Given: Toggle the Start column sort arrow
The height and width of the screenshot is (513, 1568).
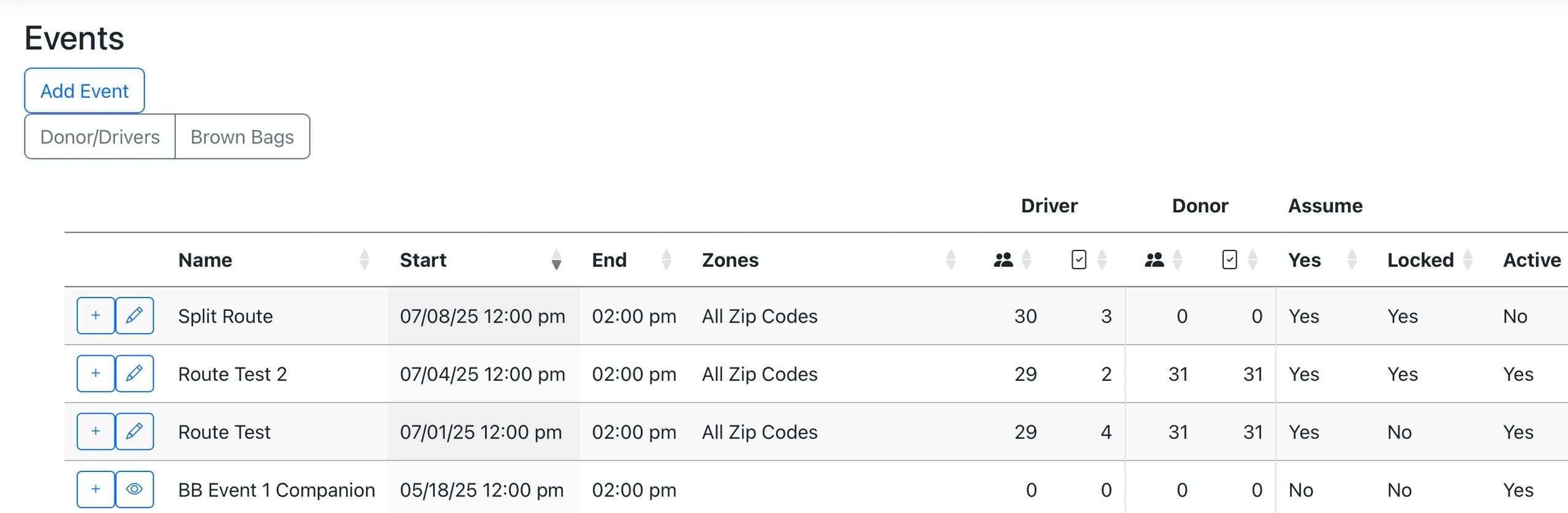Looking at the screenshot, I should (x=556, y=260).
